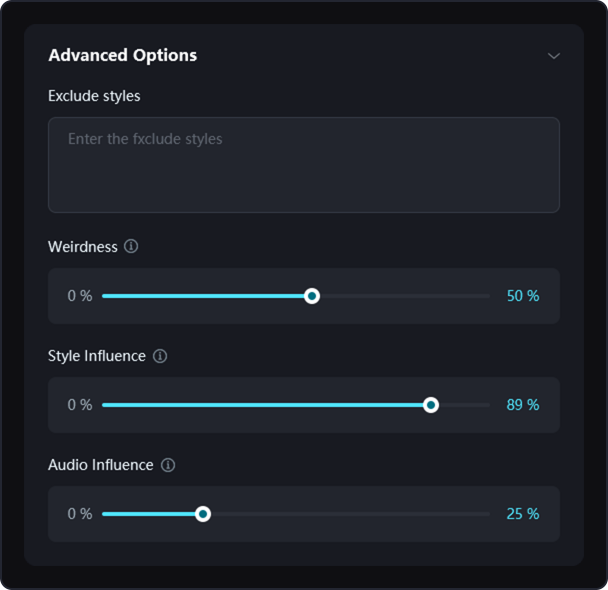
Task: Click the 0 % label beside Style Influence slider
Action: pos(80,405)
